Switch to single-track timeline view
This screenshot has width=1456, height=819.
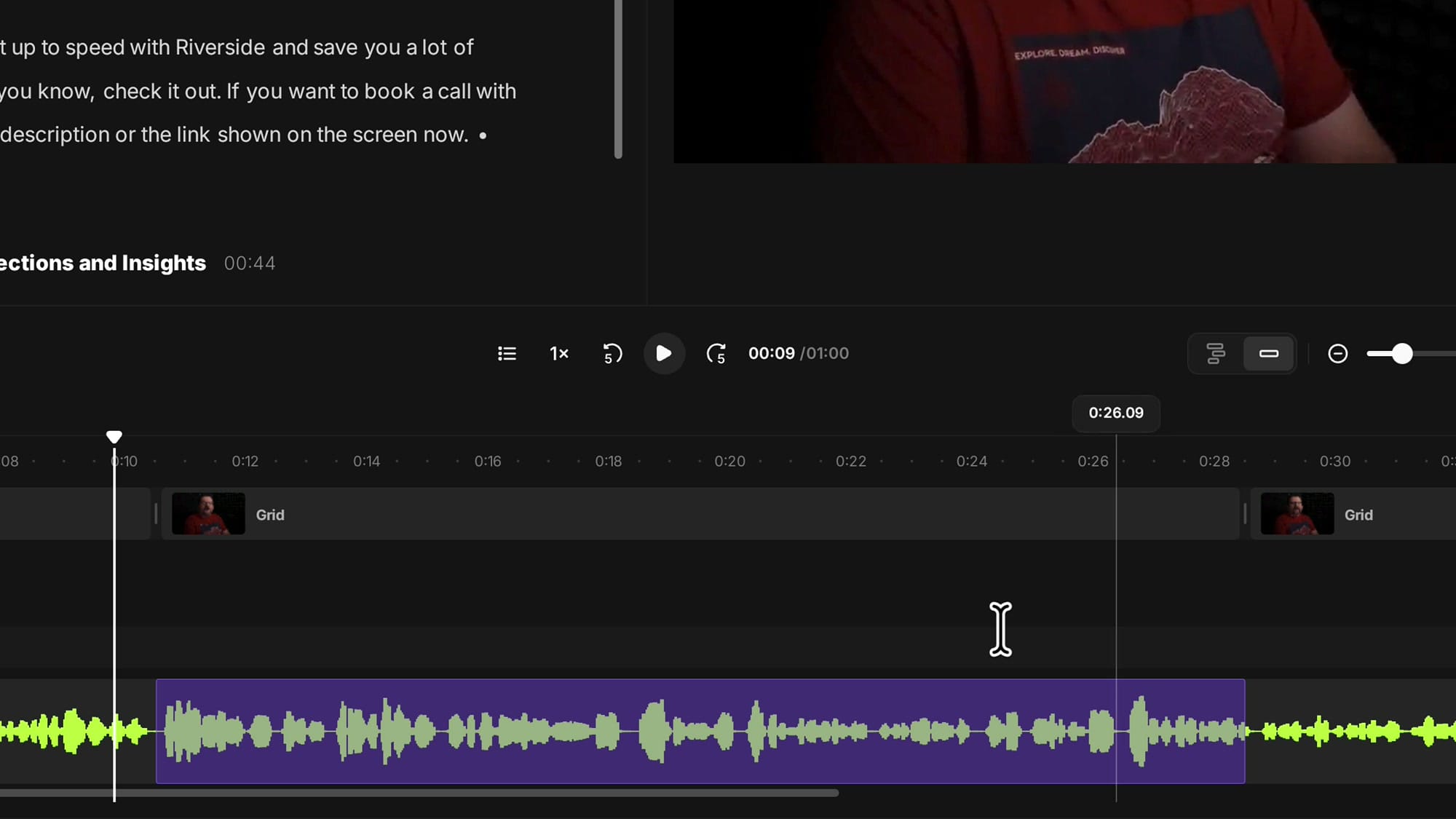(x=1269, y=354)
